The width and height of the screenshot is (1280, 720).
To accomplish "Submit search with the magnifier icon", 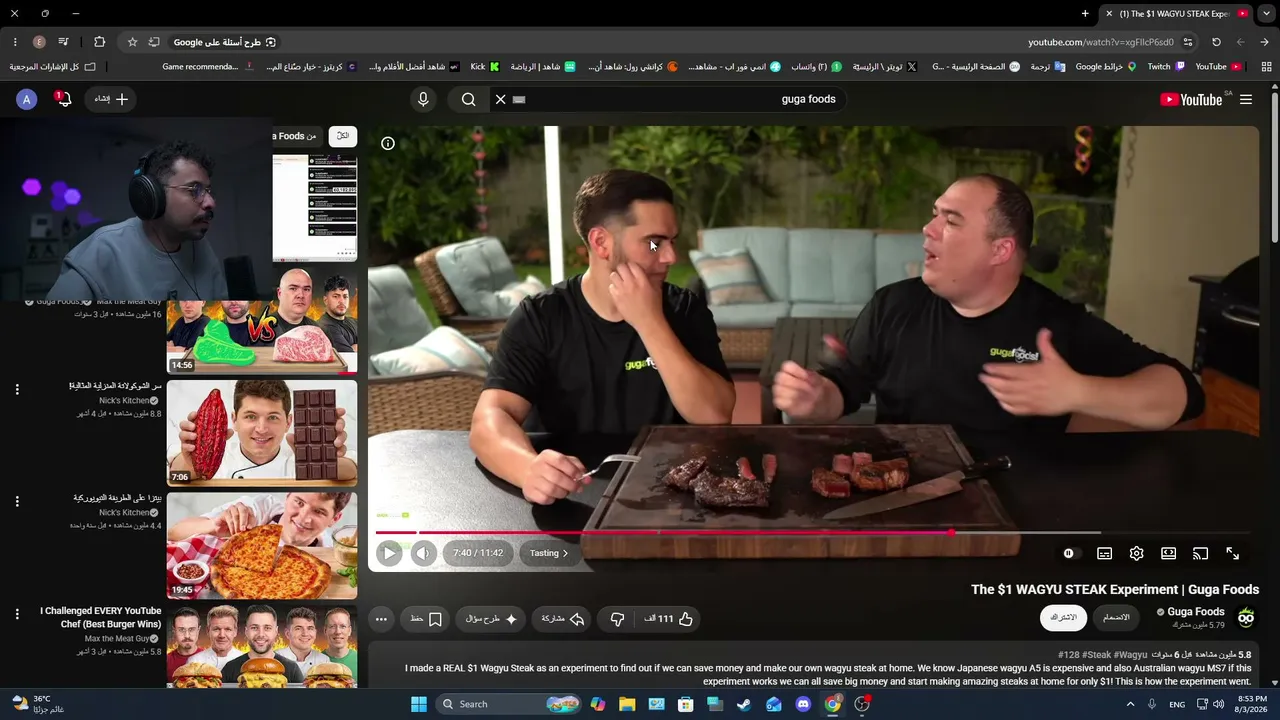I will tap(468, 99).
